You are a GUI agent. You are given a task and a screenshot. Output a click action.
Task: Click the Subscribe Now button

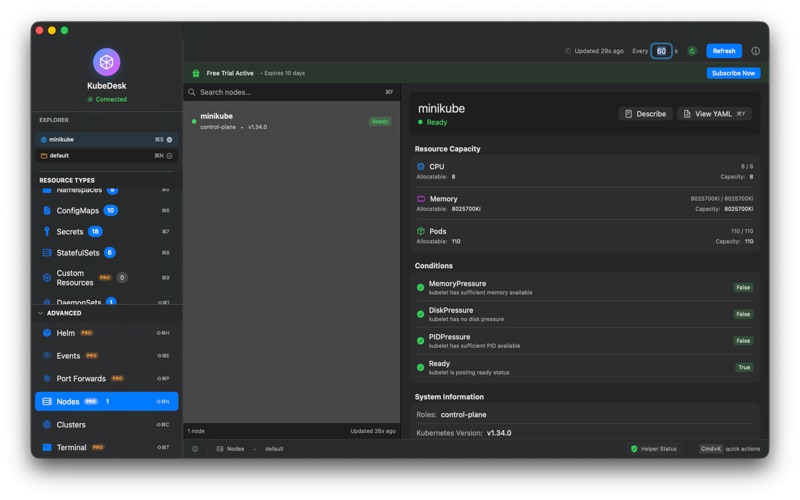pos(733,73)
